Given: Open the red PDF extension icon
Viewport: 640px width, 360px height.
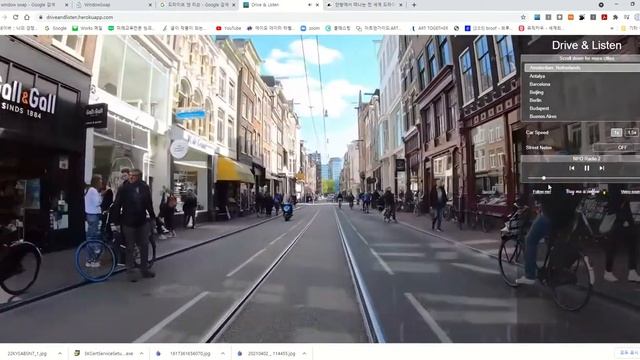Looking at the screenshot, I should [604, 17].
